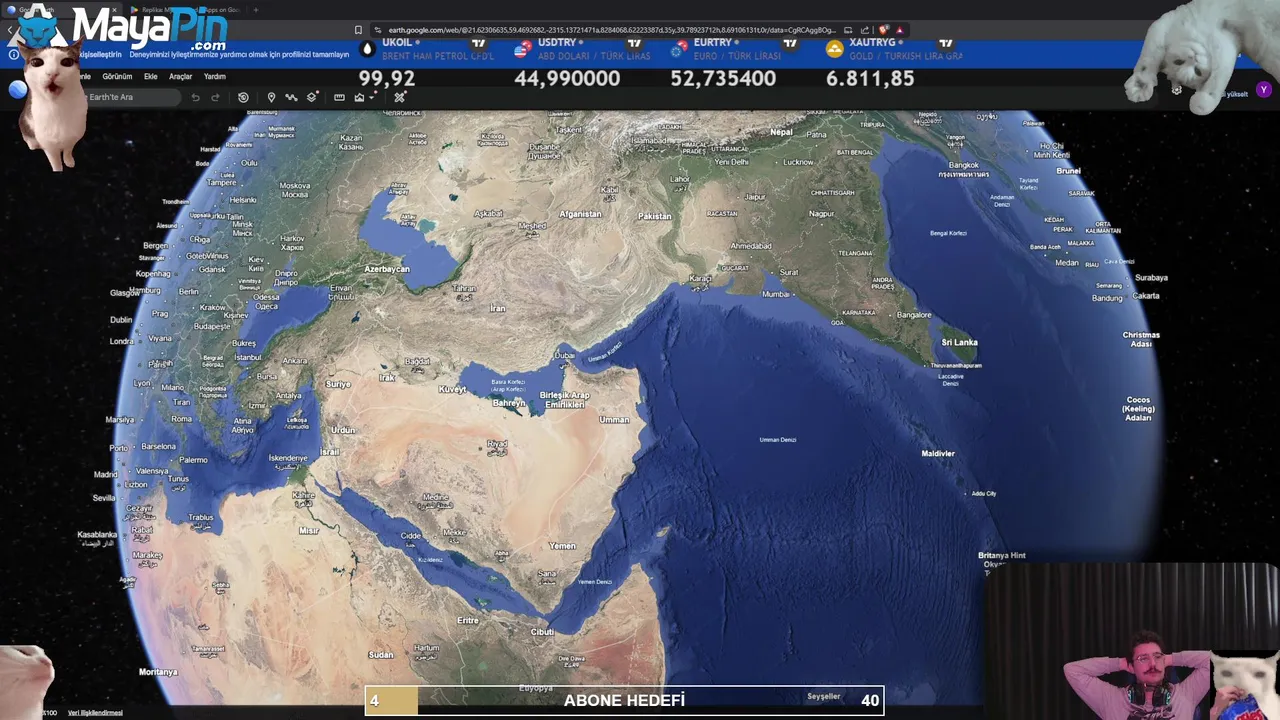Open the settings gear icon near avatar
The image size is (1280, 720).
pos(1177,90)
